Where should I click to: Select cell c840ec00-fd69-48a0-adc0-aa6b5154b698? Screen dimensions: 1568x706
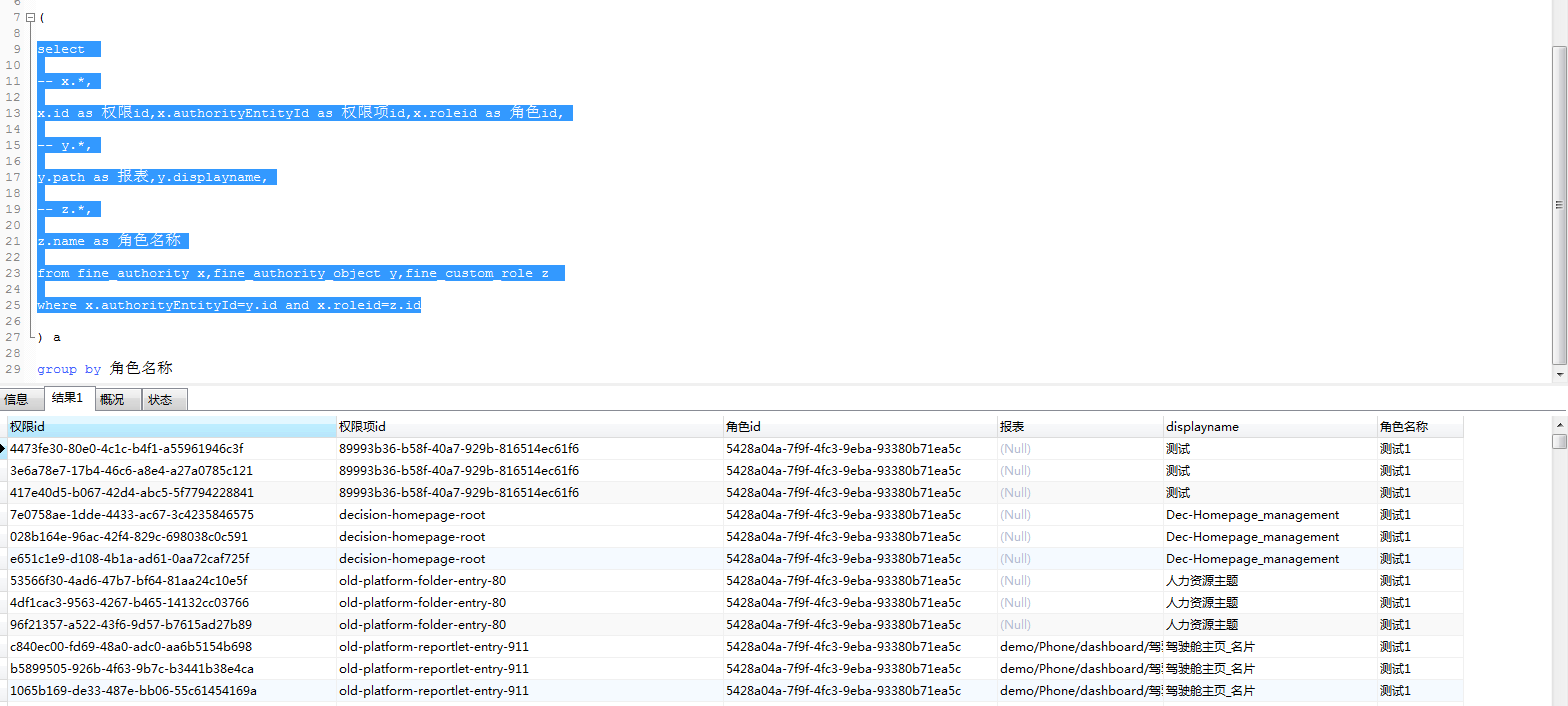click(x=172, y=647)
